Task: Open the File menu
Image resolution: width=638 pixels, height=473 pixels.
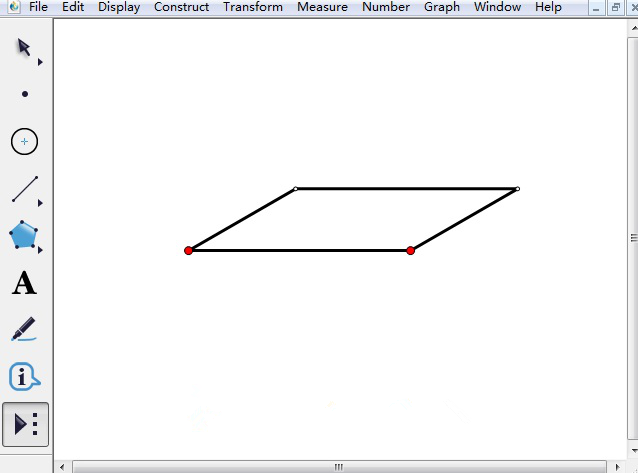Action: click(x=38, y=7)
